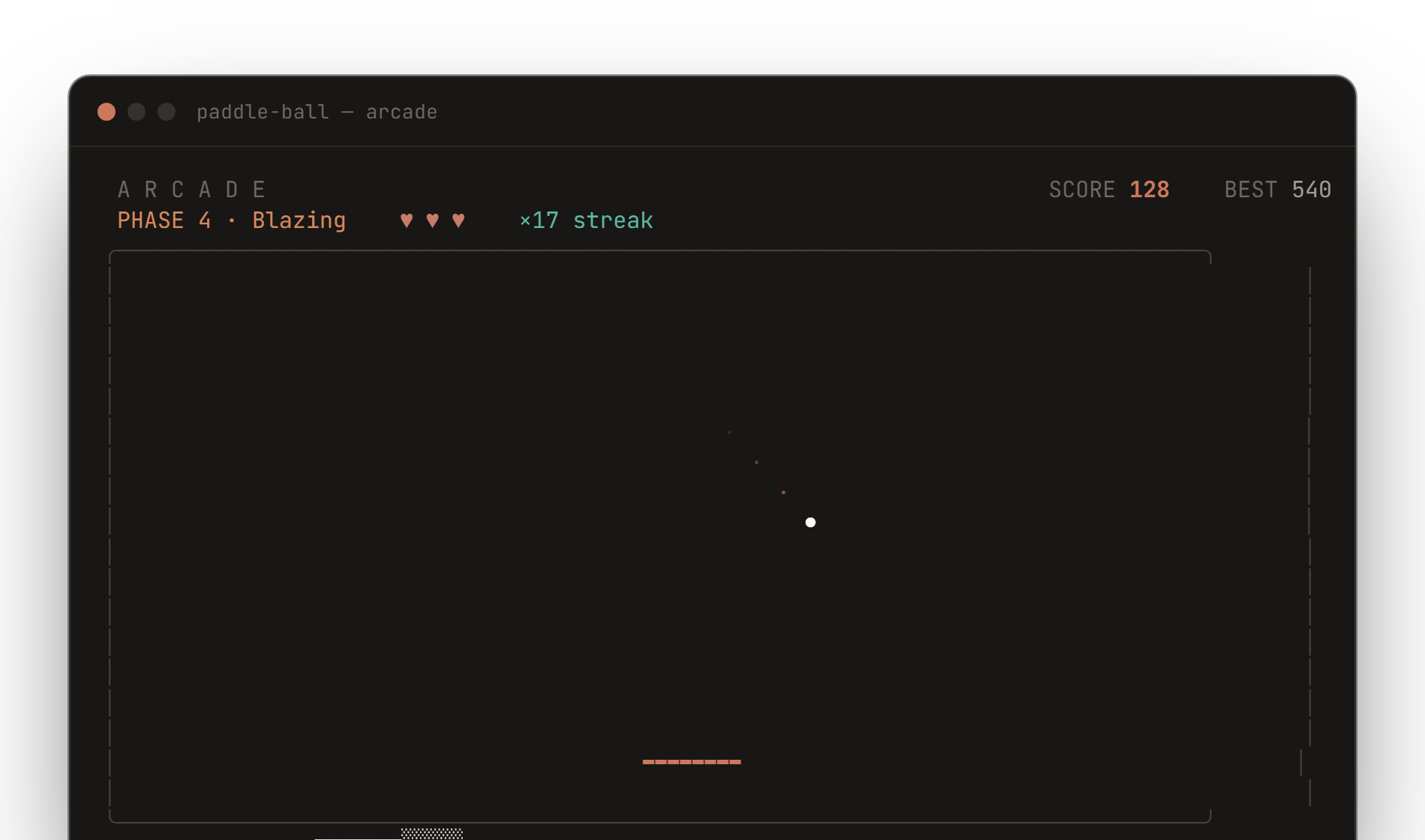This screenshot has width=1425, height=840.
Task: Click the maximize window dot
Action: (x=166, y=112)
